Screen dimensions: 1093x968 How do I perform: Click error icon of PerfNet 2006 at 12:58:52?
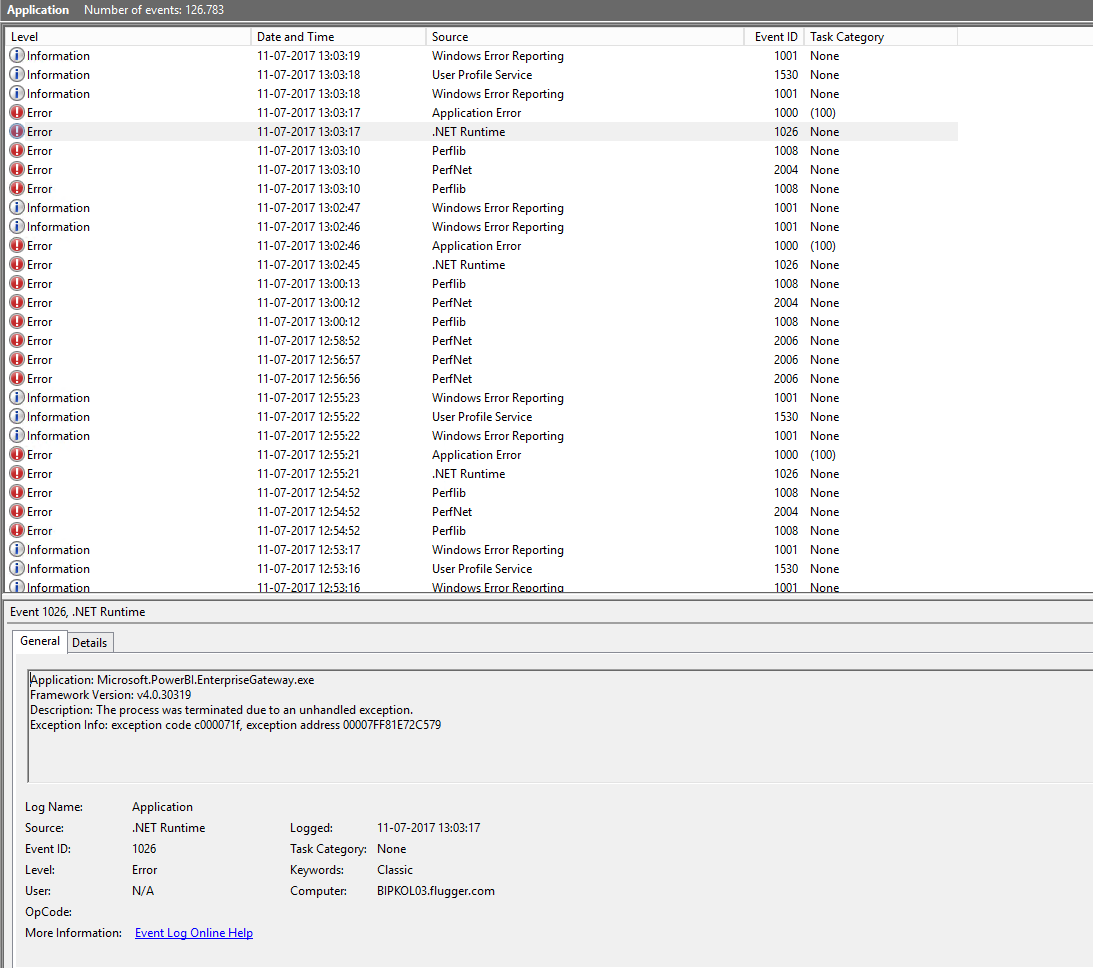tap(17, 340)
